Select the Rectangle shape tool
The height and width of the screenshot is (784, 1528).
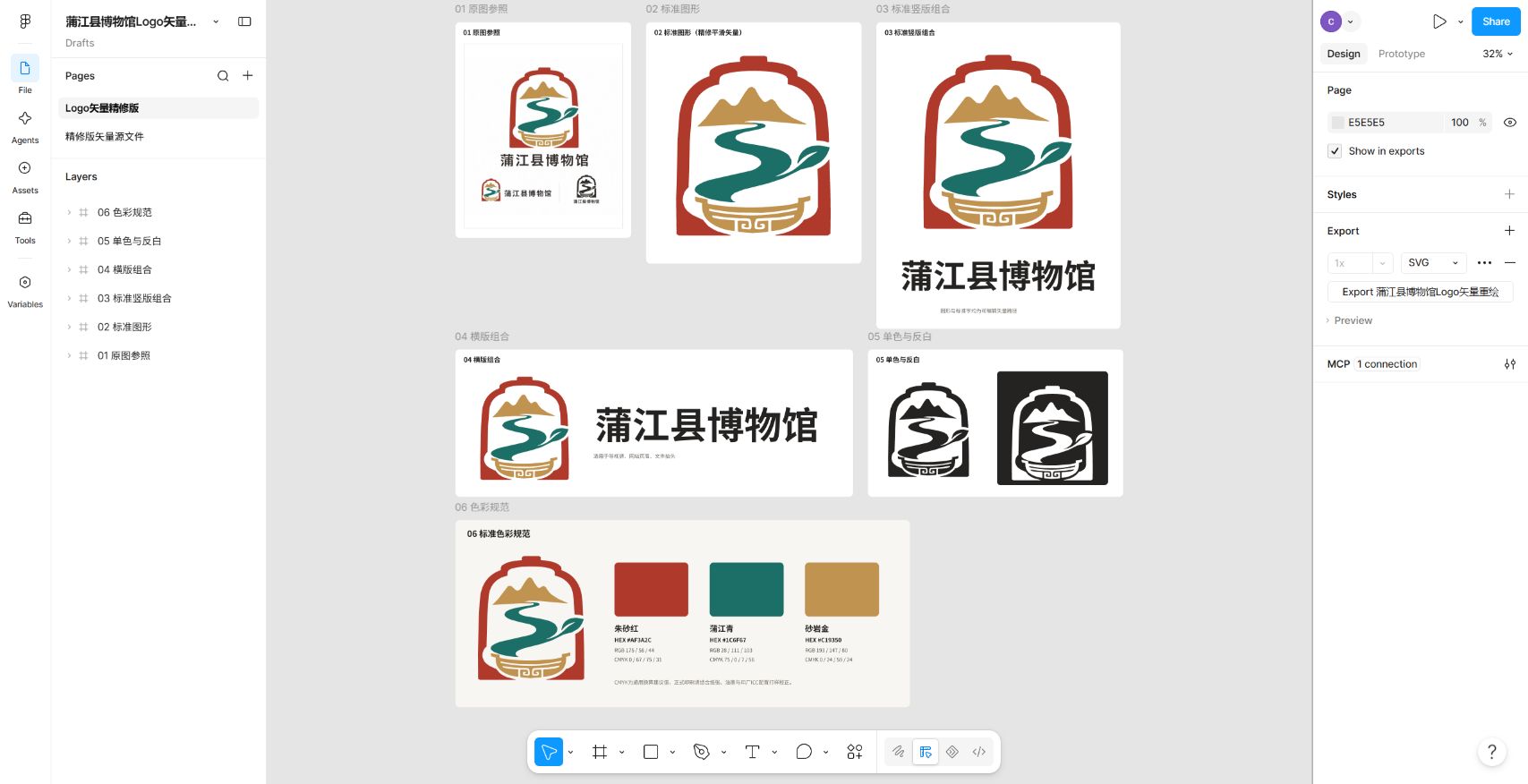(651, 752)
